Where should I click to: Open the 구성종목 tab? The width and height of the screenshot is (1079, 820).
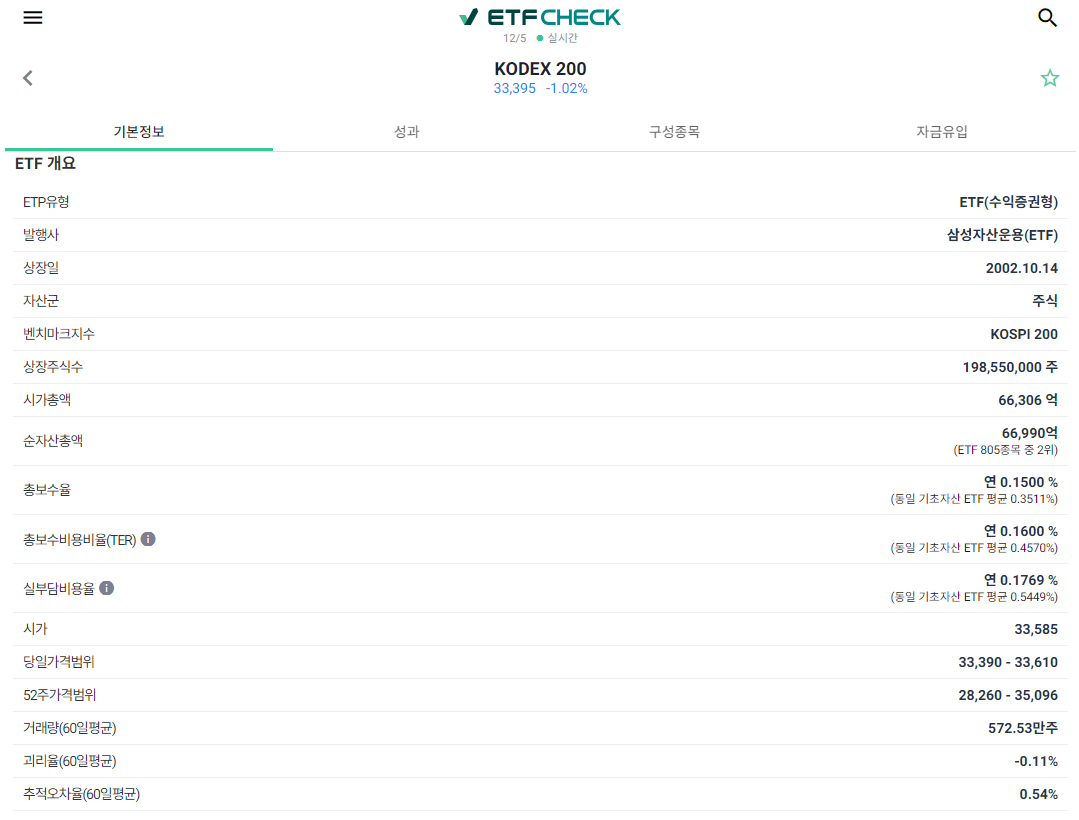click(x=674, y=131)
